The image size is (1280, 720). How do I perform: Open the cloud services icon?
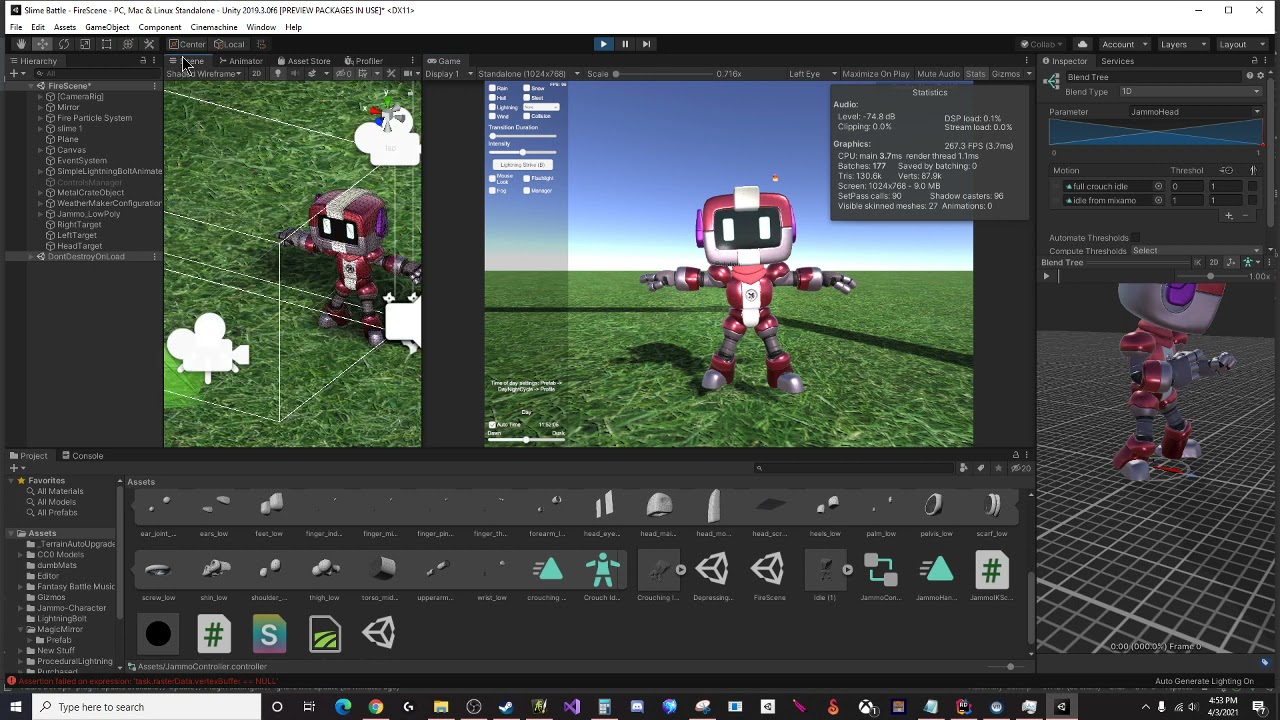(x=1082, y=44)
